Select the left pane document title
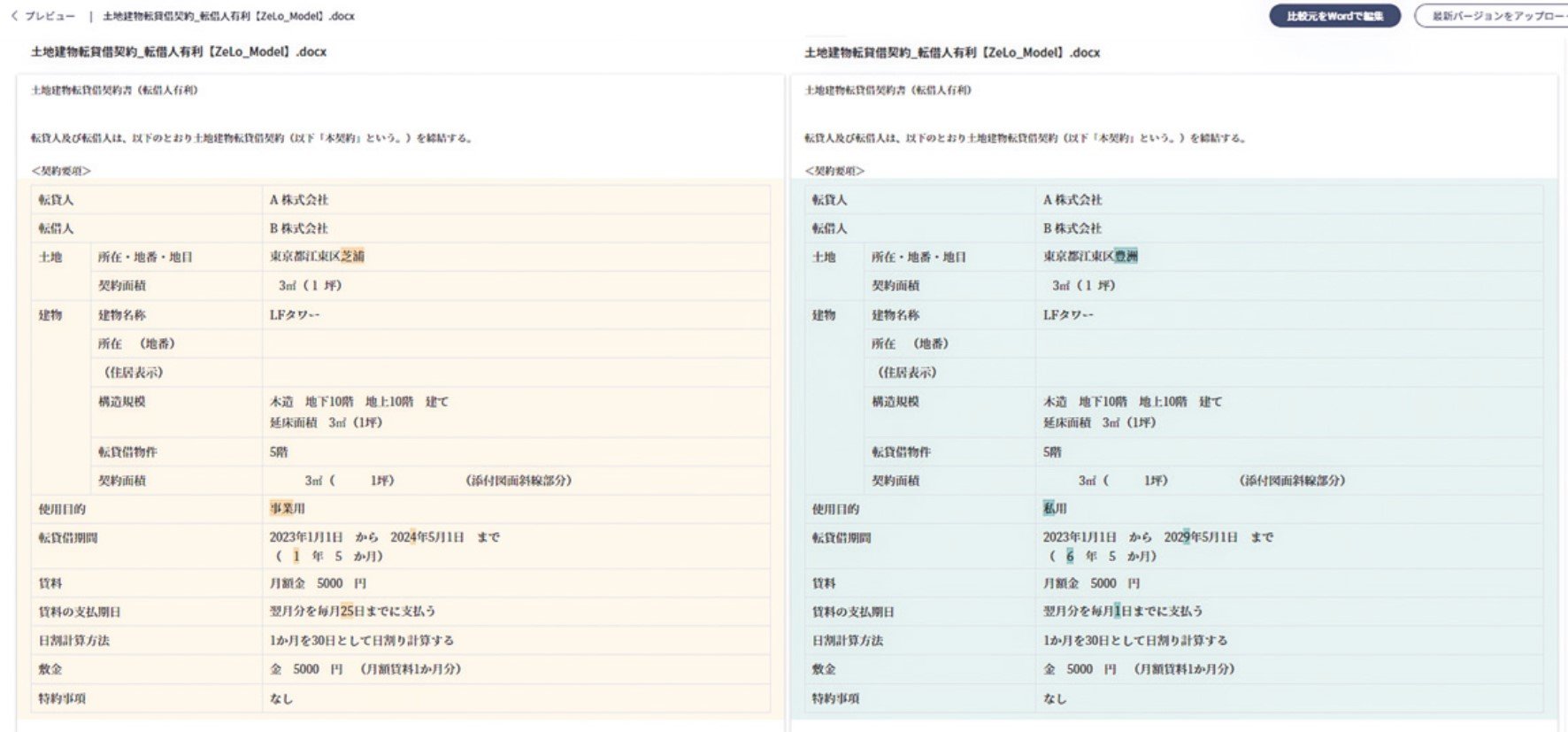The height and width of the screenshot is (732, 1568). tap(179, 52)
